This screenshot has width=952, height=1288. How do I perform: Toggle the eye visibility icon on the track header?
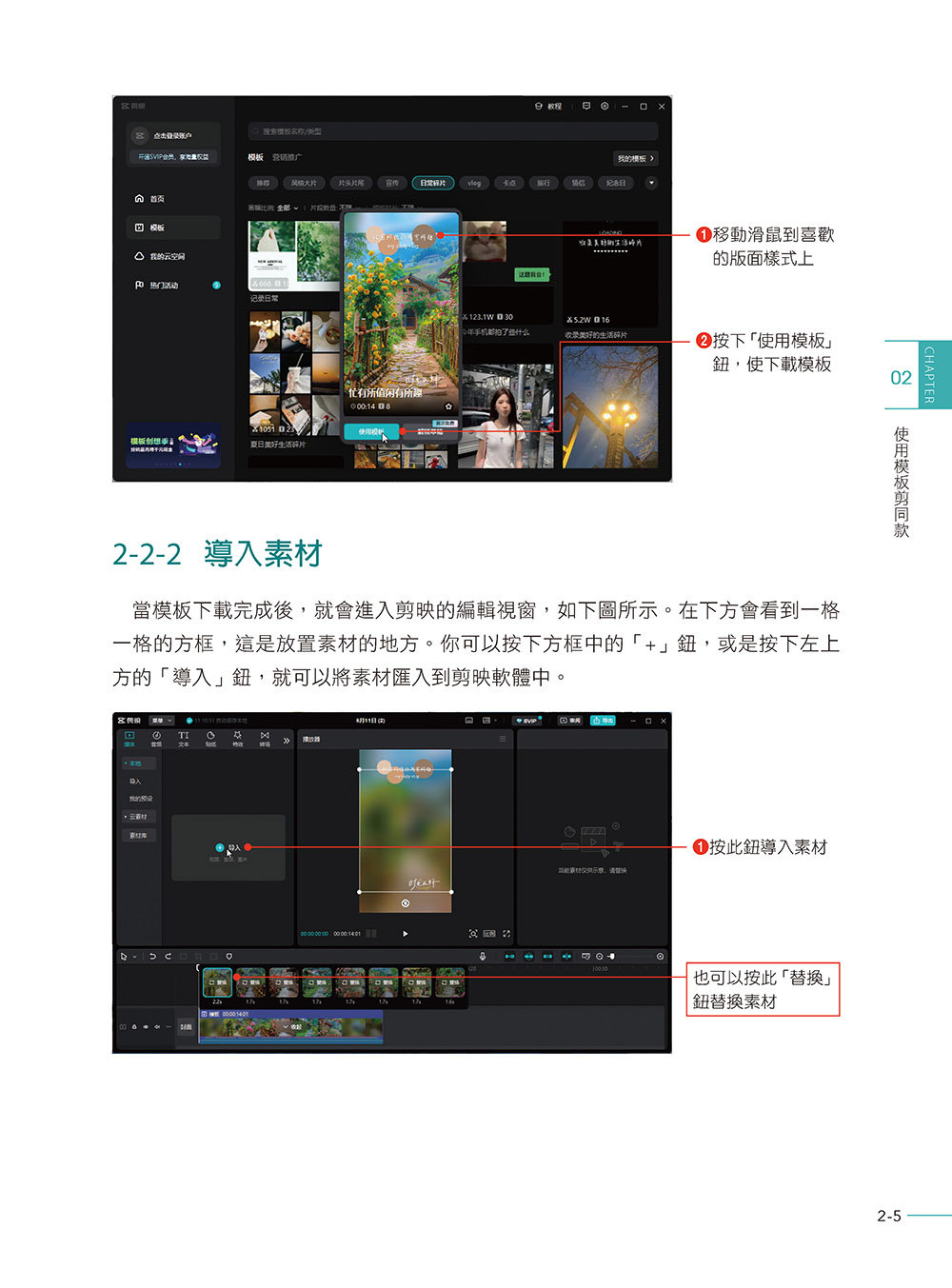[x=147, y=1026]
